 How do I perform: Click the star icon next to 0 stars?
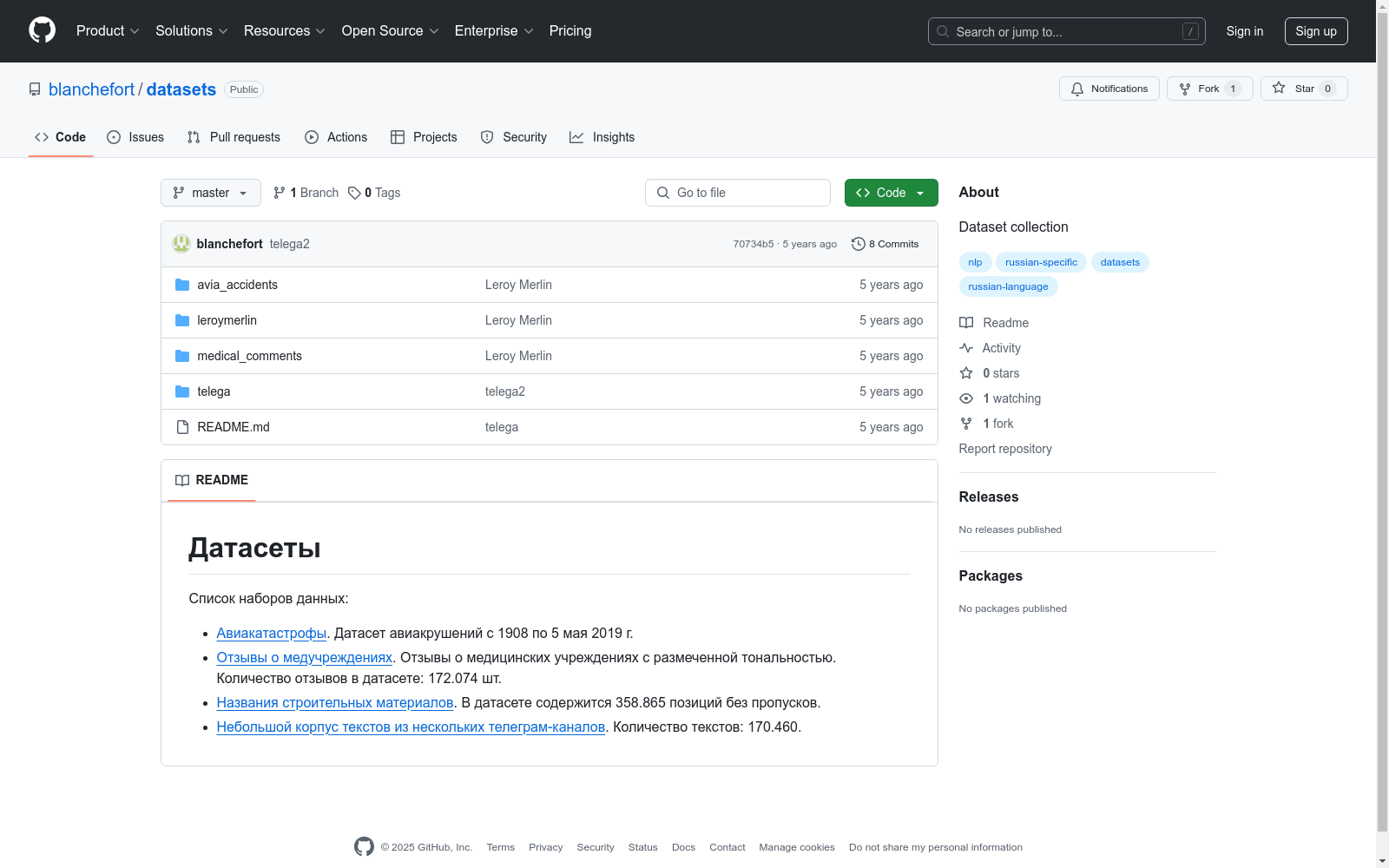(966, 373)
